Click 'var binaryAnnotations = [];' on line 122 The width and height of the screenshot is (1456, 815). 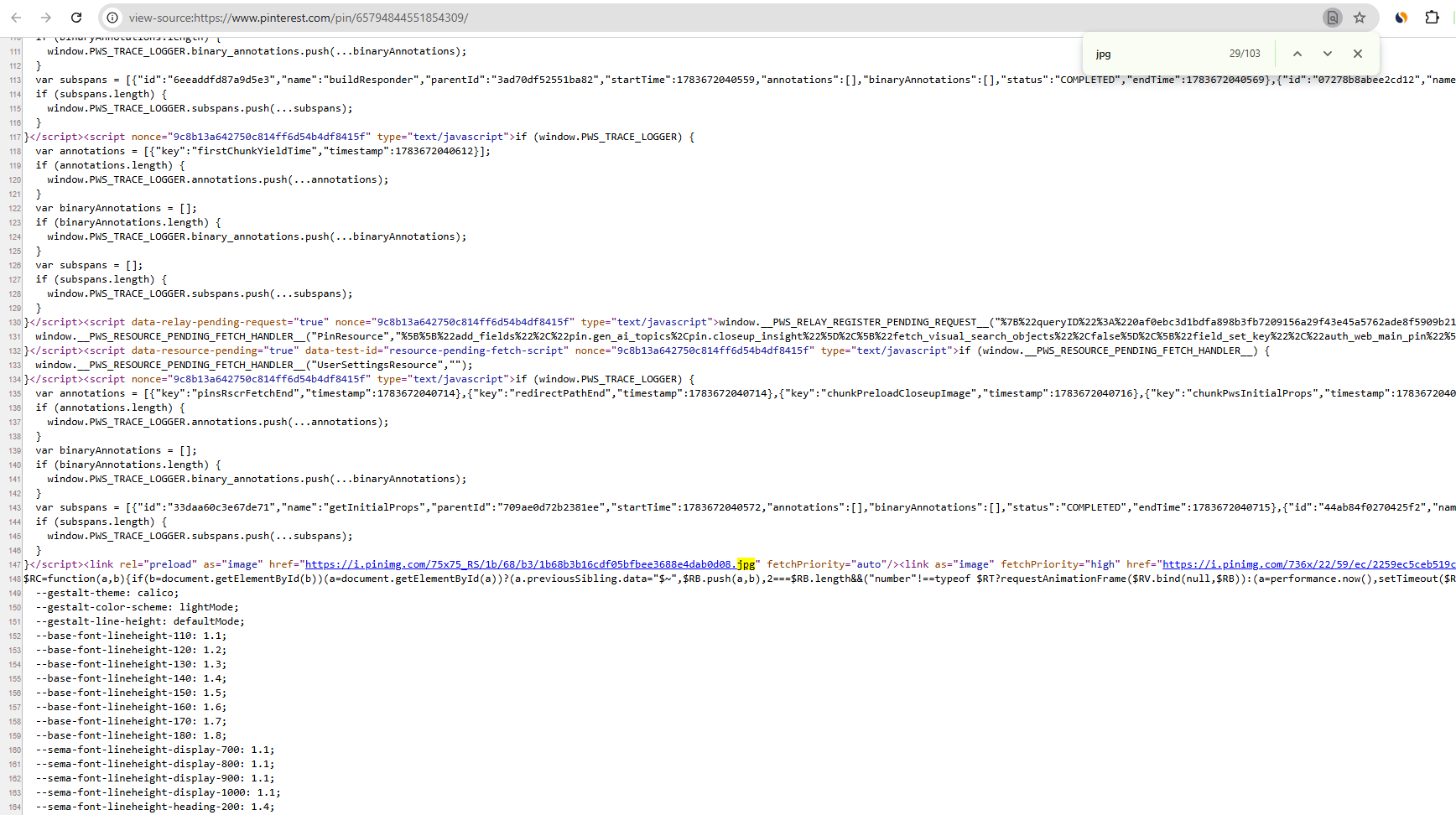[x=116, y=208]
